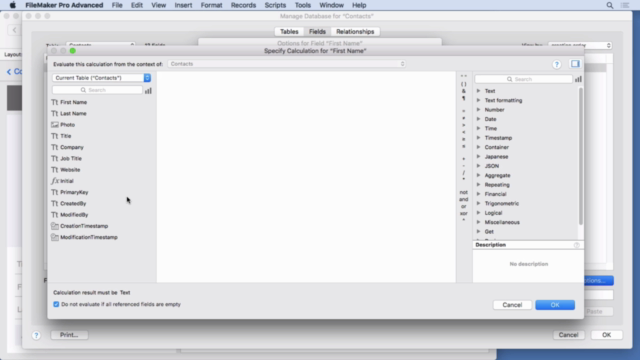Click in the functions search box
The image size is (640, 360).
[524, 79]
